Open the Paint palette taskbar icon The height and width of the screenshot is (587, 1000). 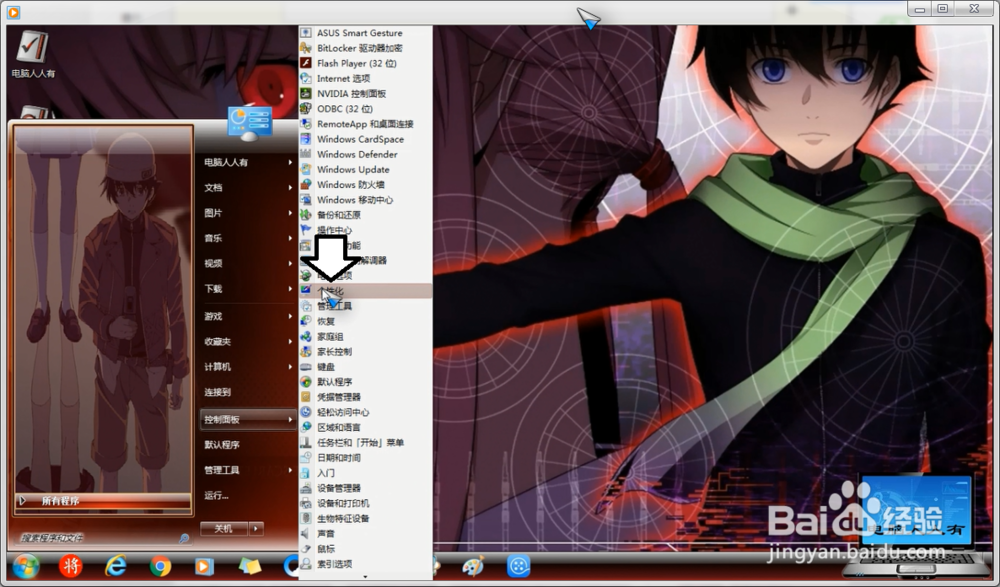(473, 566)
